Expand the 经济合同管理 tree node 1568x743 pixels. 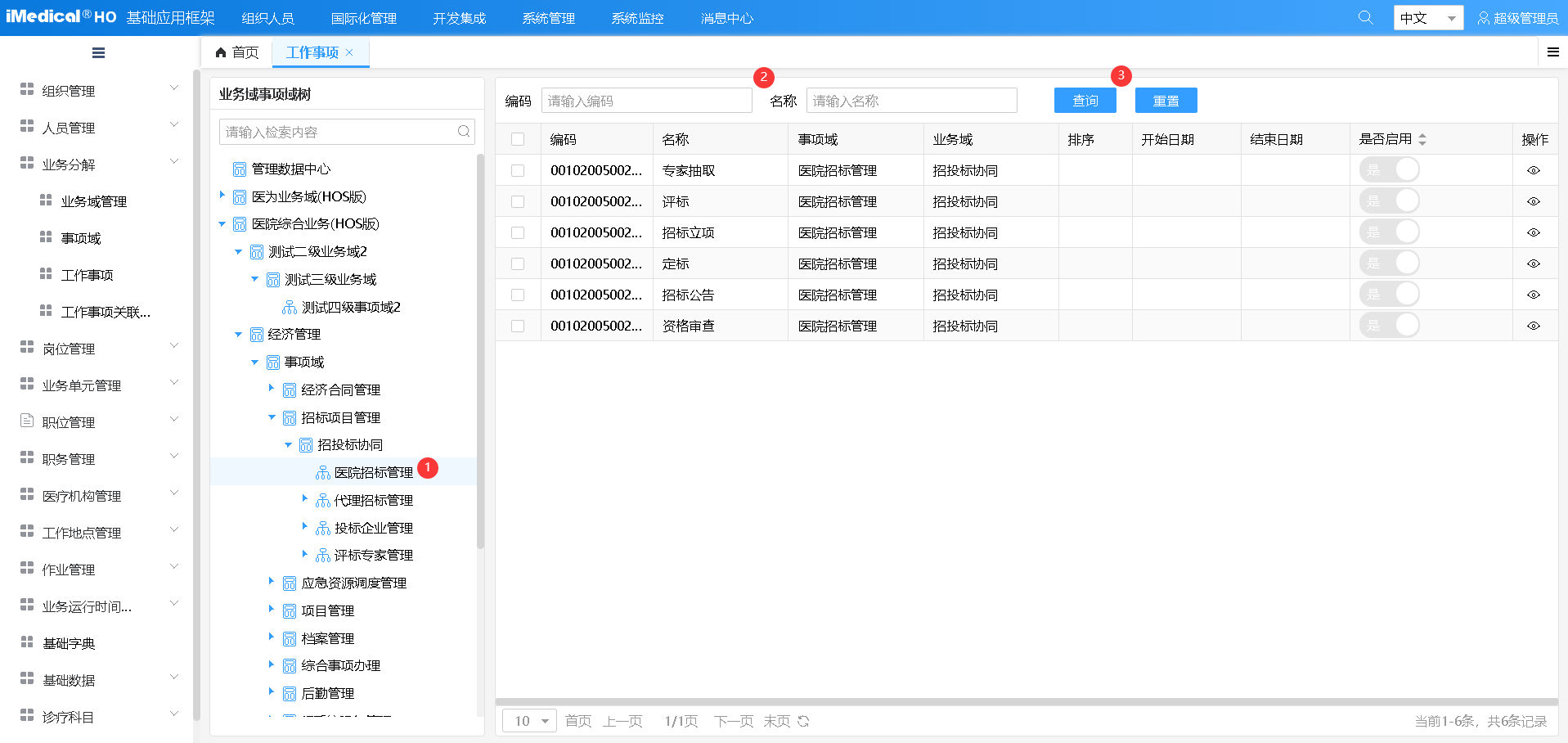(271, 390)
